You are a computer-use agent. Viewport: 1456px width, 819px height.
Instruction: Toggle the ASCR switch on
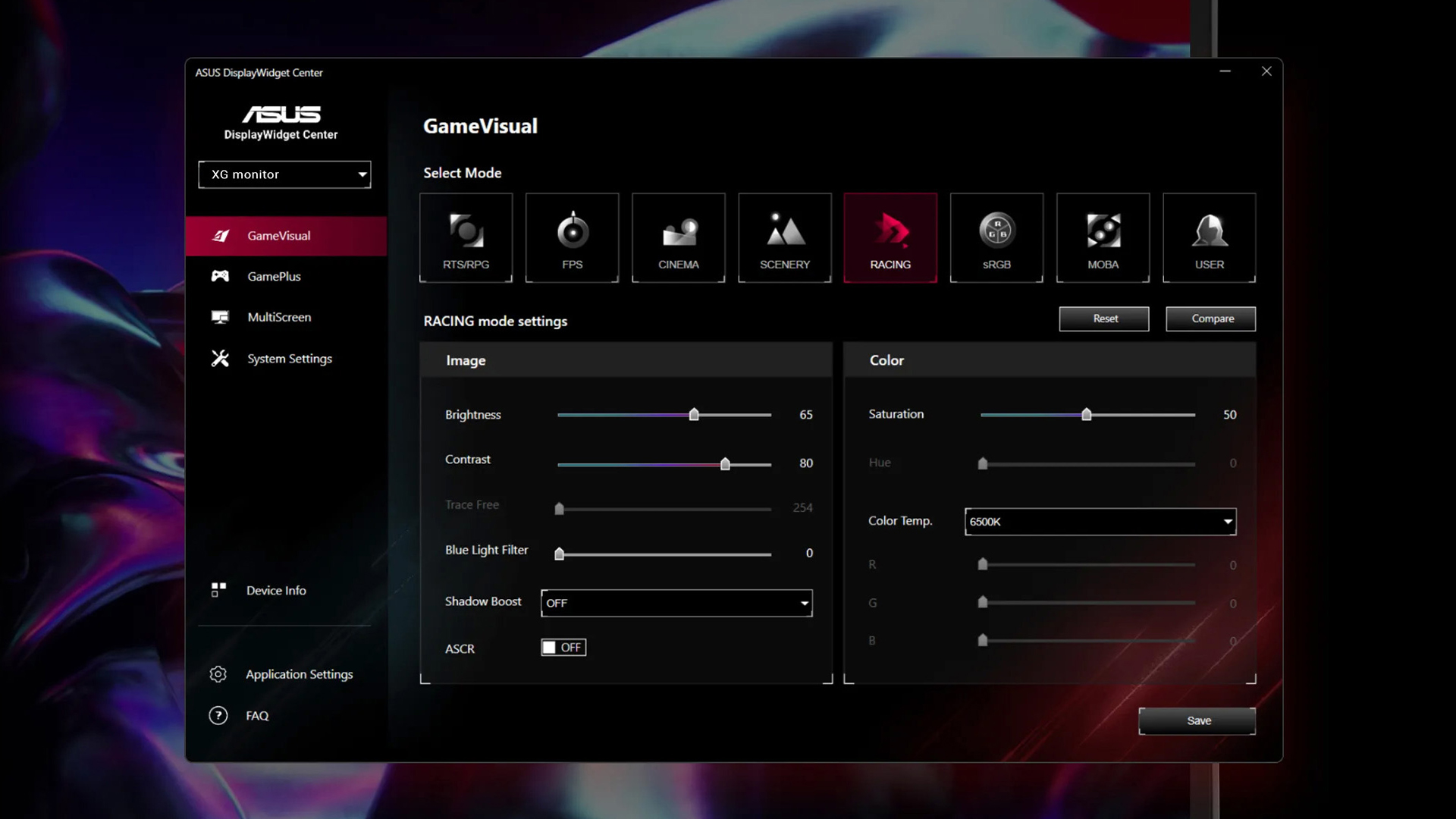pos(563,647)
